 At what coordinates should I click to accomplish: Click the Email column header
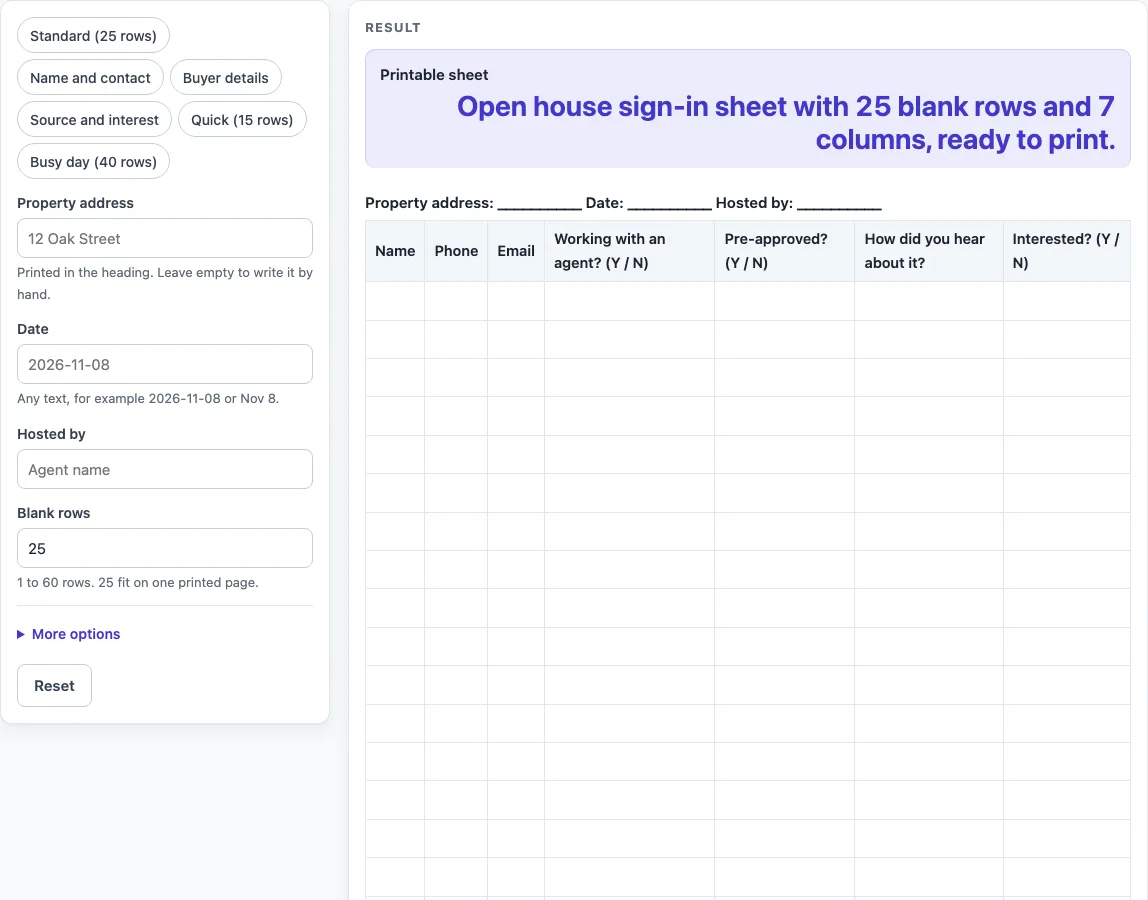[516, 250]
